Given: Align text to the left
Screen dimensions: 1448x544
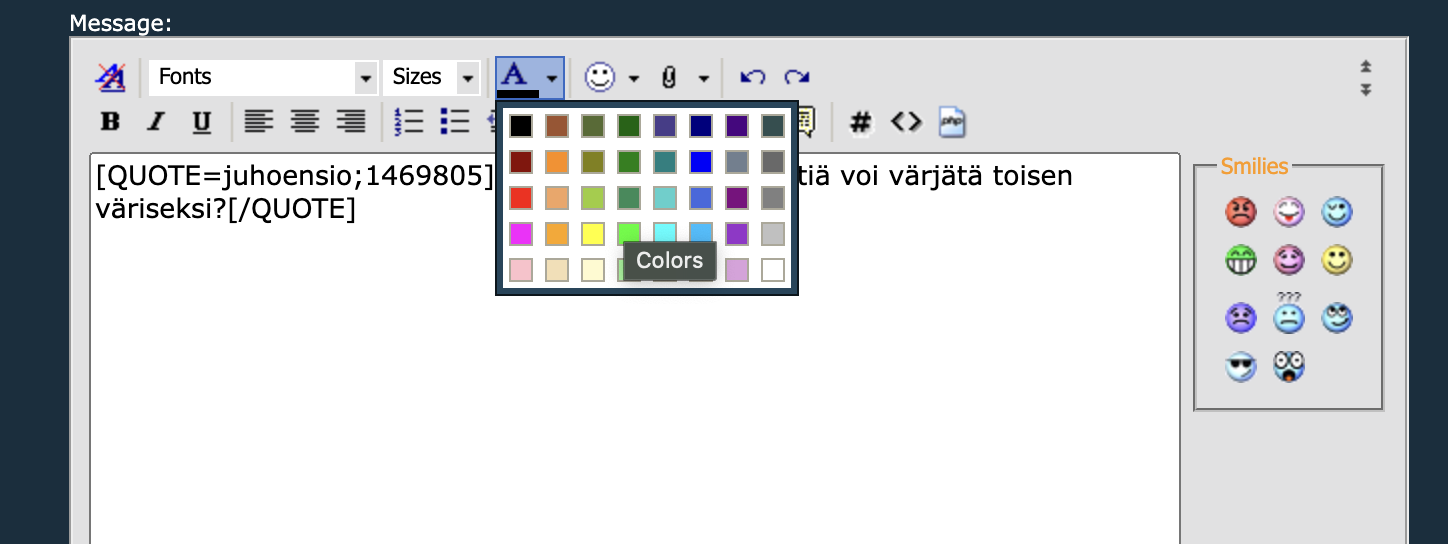Looking at the screenshot, I should tap(259, 122).
